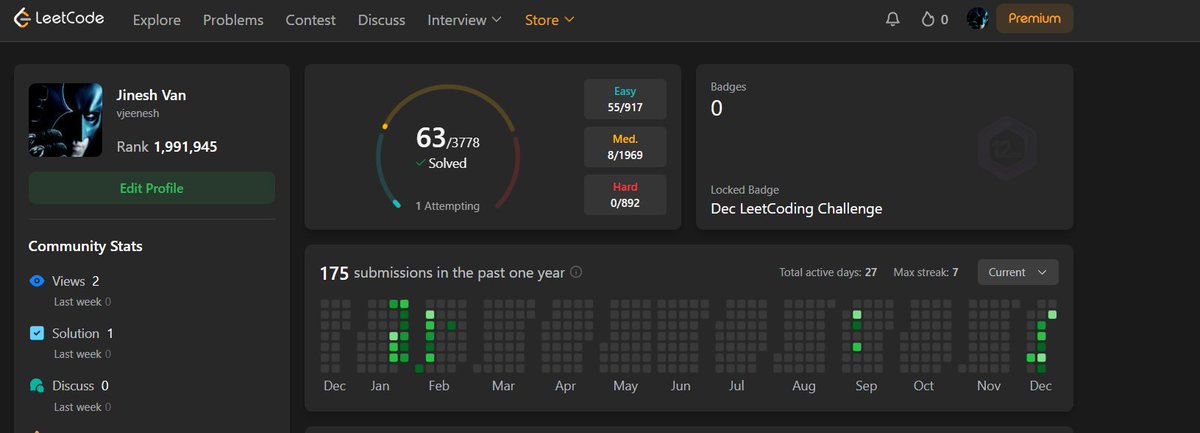
Task: Click the Views eye icon
Action: pyautogui.click(x=37, y=282)
